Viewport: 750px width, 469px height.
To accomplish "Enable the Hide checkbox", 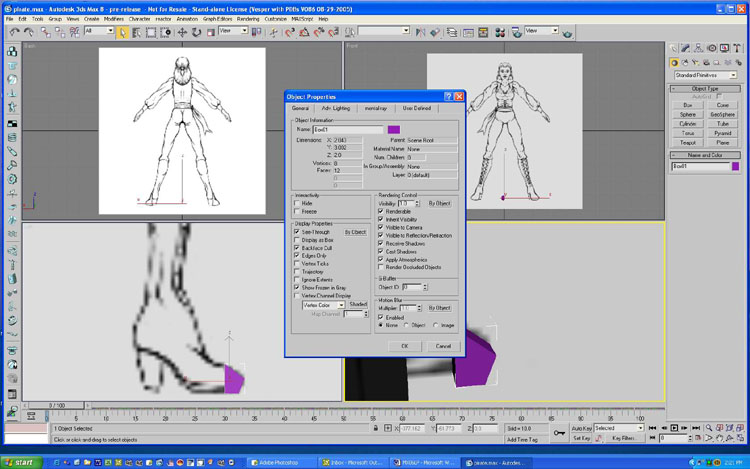I will tap(297, 202).
